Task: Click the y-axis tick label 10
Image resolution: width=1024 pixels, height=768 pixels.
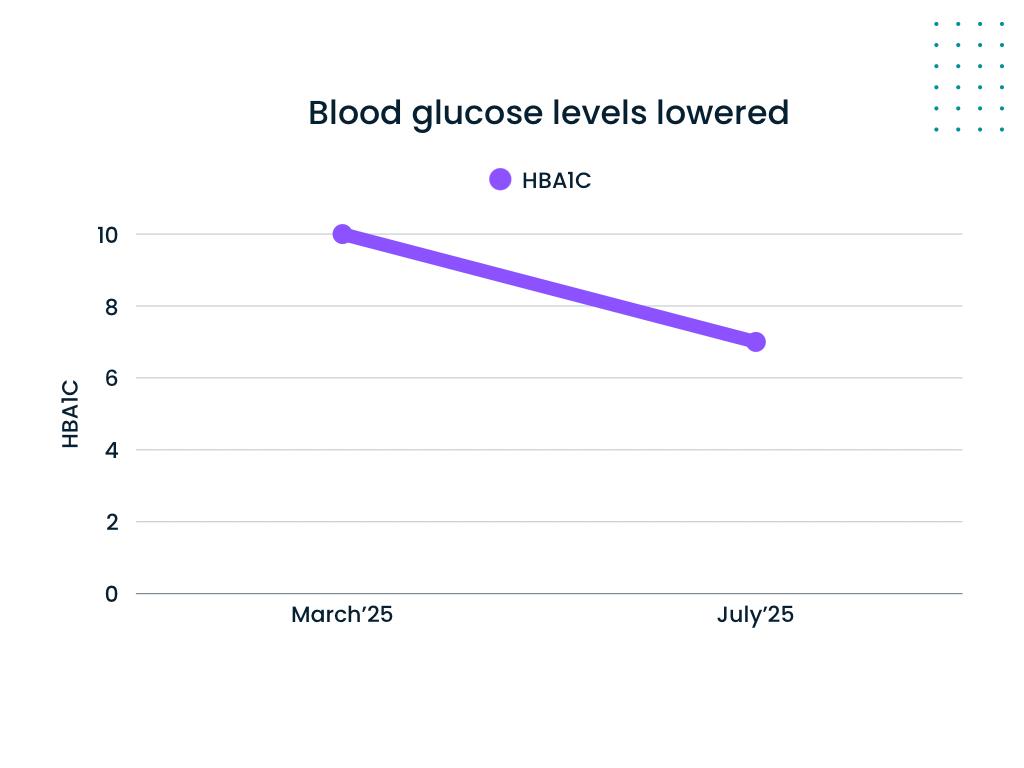Action: tap(107, 235)
